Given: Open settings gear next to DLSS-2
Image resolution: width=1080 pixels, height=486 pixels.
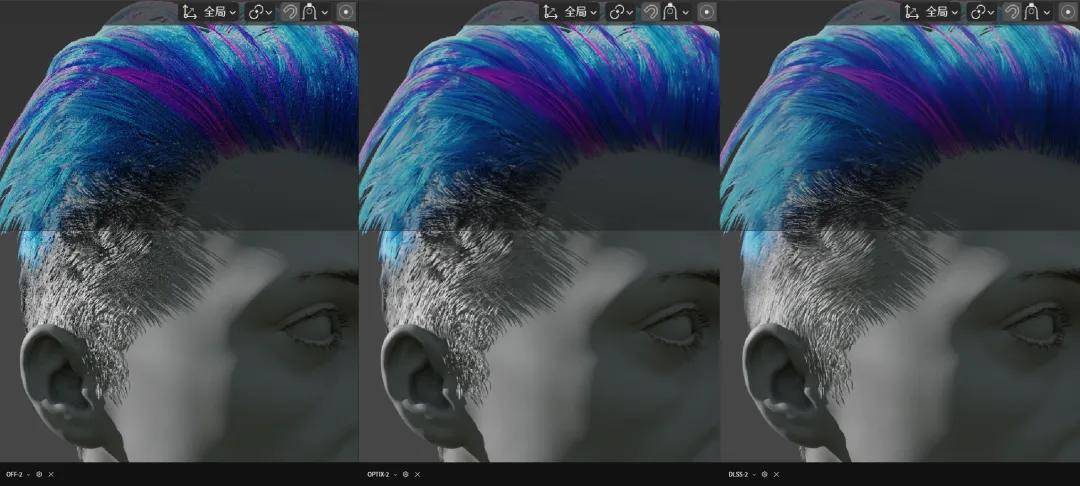Looking at the screenshot, I should [x=765, y=474].
